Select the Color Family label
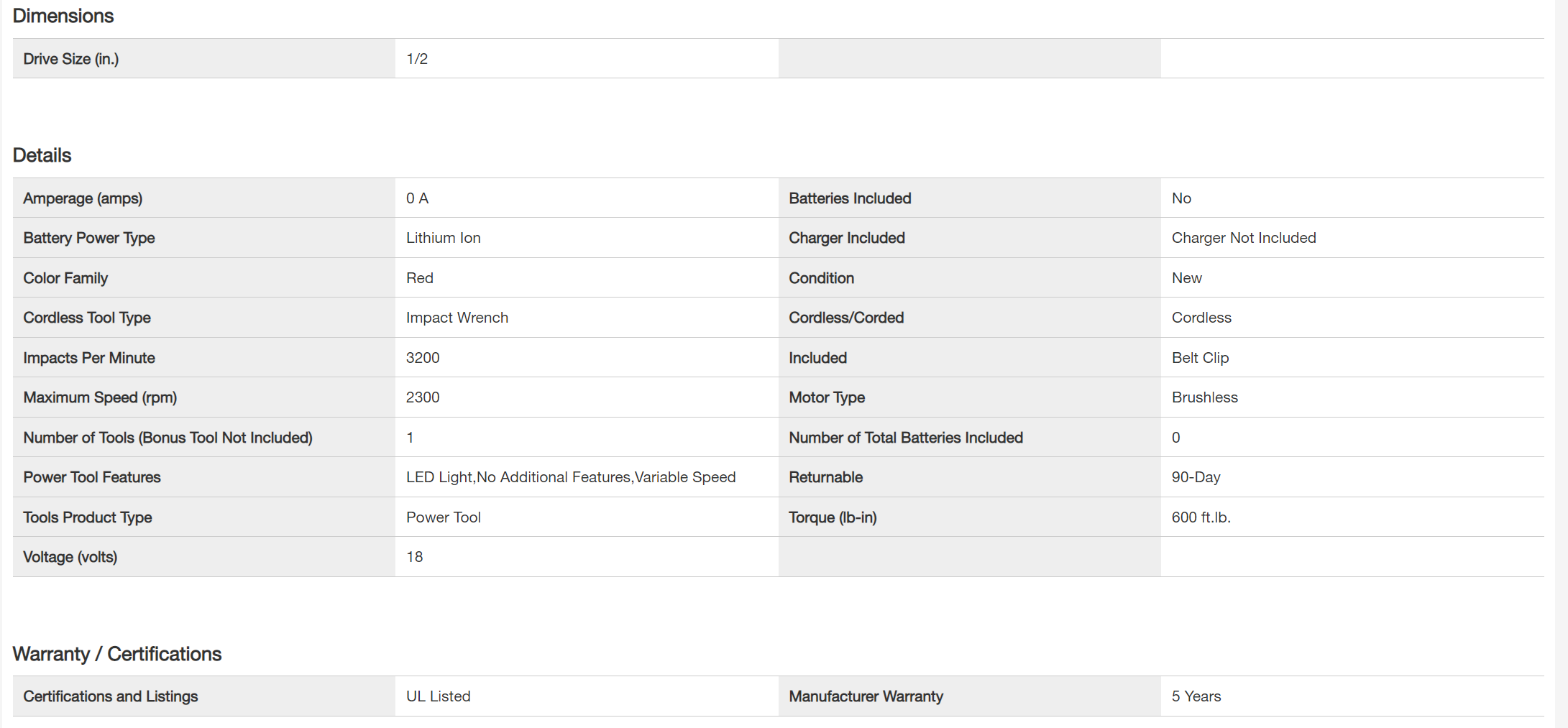 pyautogui.click(x=65, y=278)
